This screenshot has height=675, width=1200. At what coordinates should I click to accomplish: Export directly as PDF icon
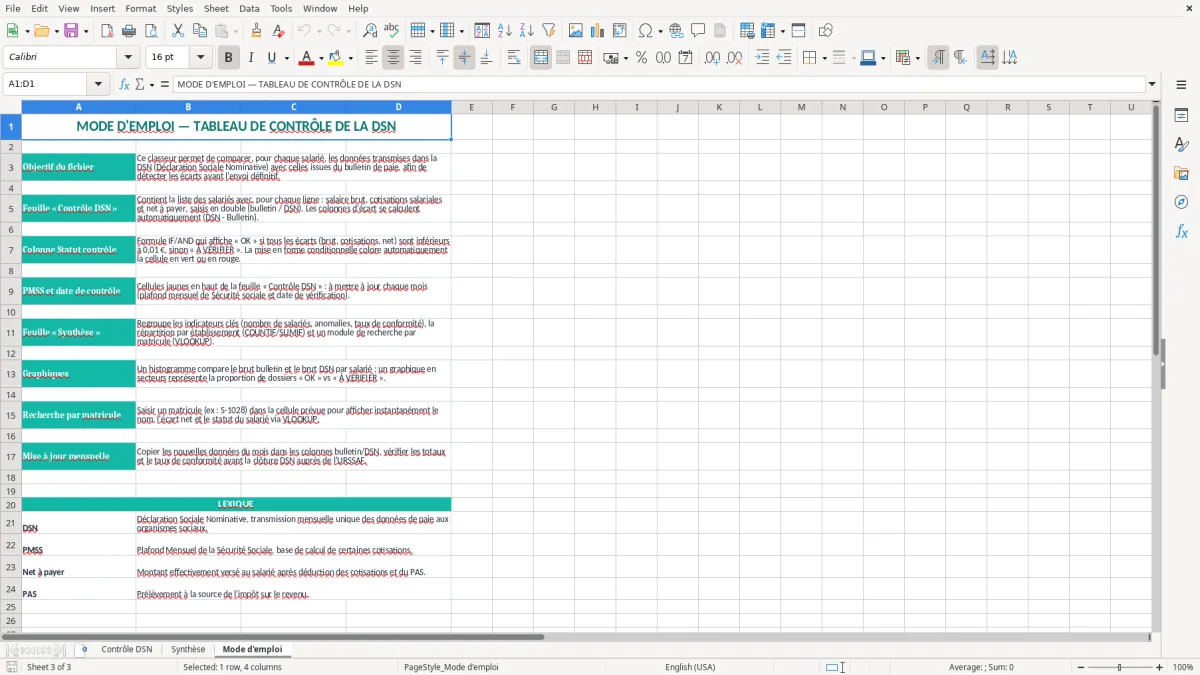click(x=106, y=31)
